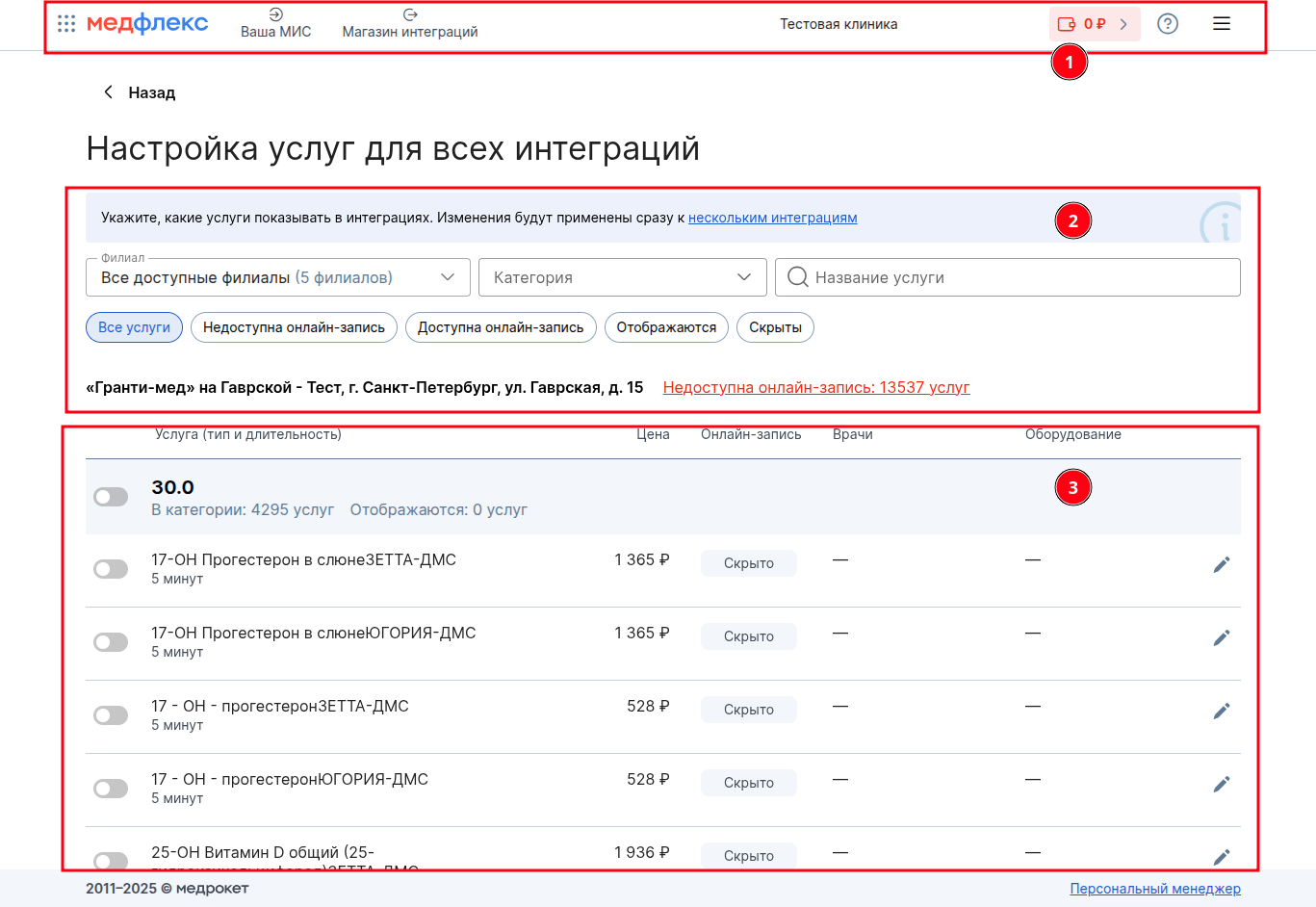Screen dimensions: 1316x907
Task: Open the wallet balance 0 ₽ button
Action: tap(1095, 24)
